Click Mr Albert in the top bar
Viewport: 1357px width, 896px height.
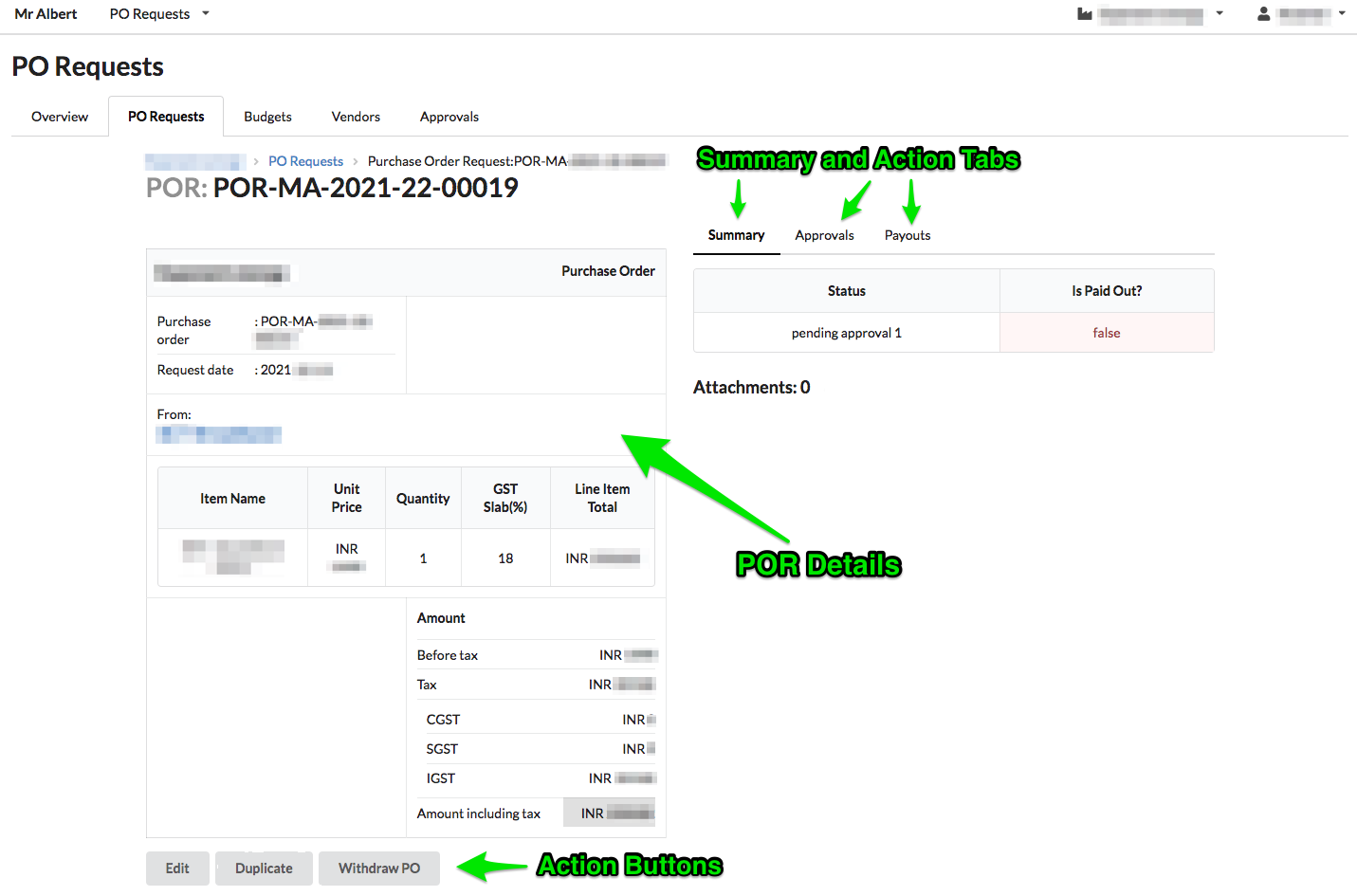pyautogui.click(x=46, y=13)
